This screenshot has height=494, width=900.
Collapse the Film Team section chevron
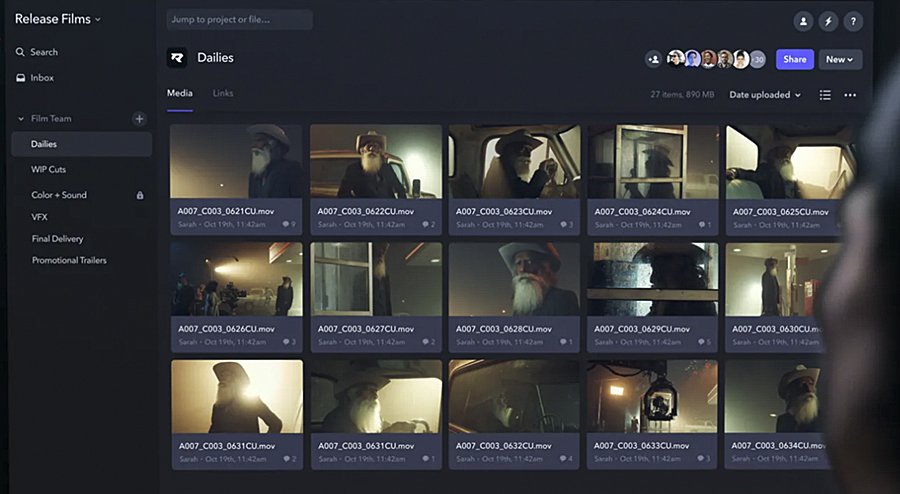[21, 119]
